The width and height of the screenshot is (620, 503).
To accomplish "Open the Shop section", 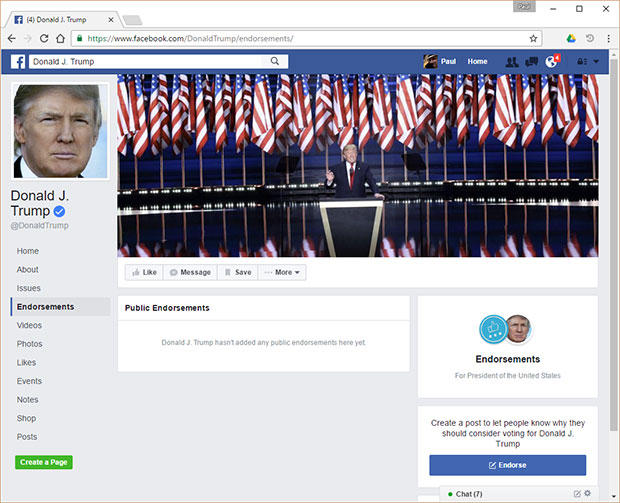I will [26, 418].
